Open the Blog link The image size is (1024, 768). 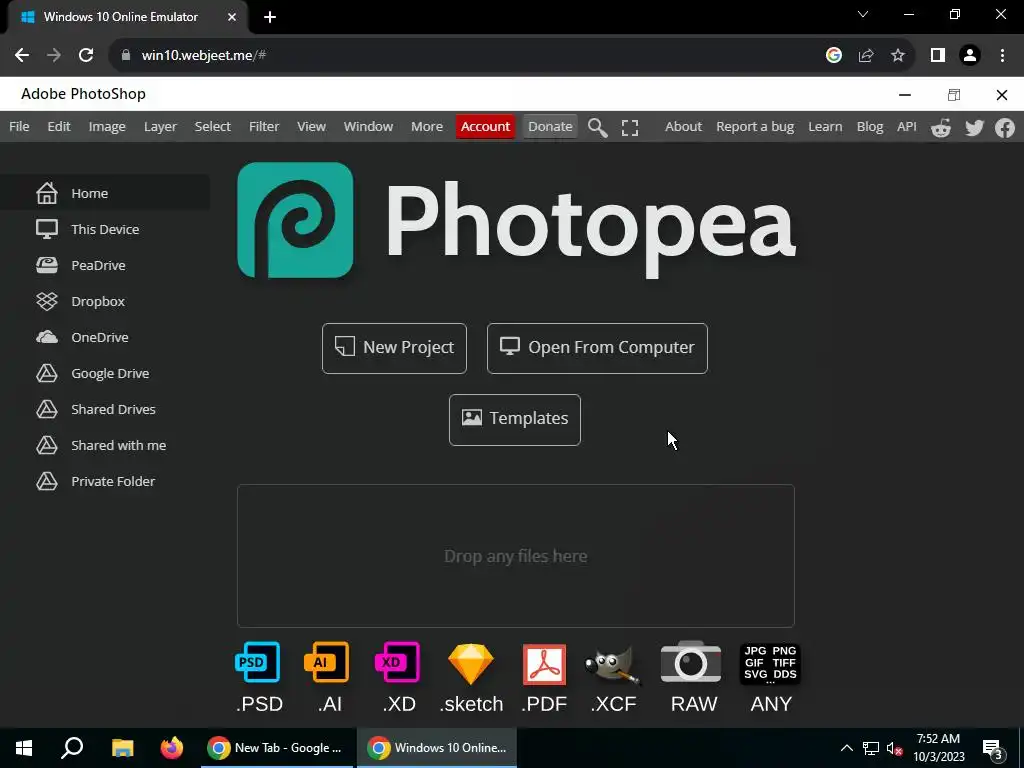pos(870,127)
